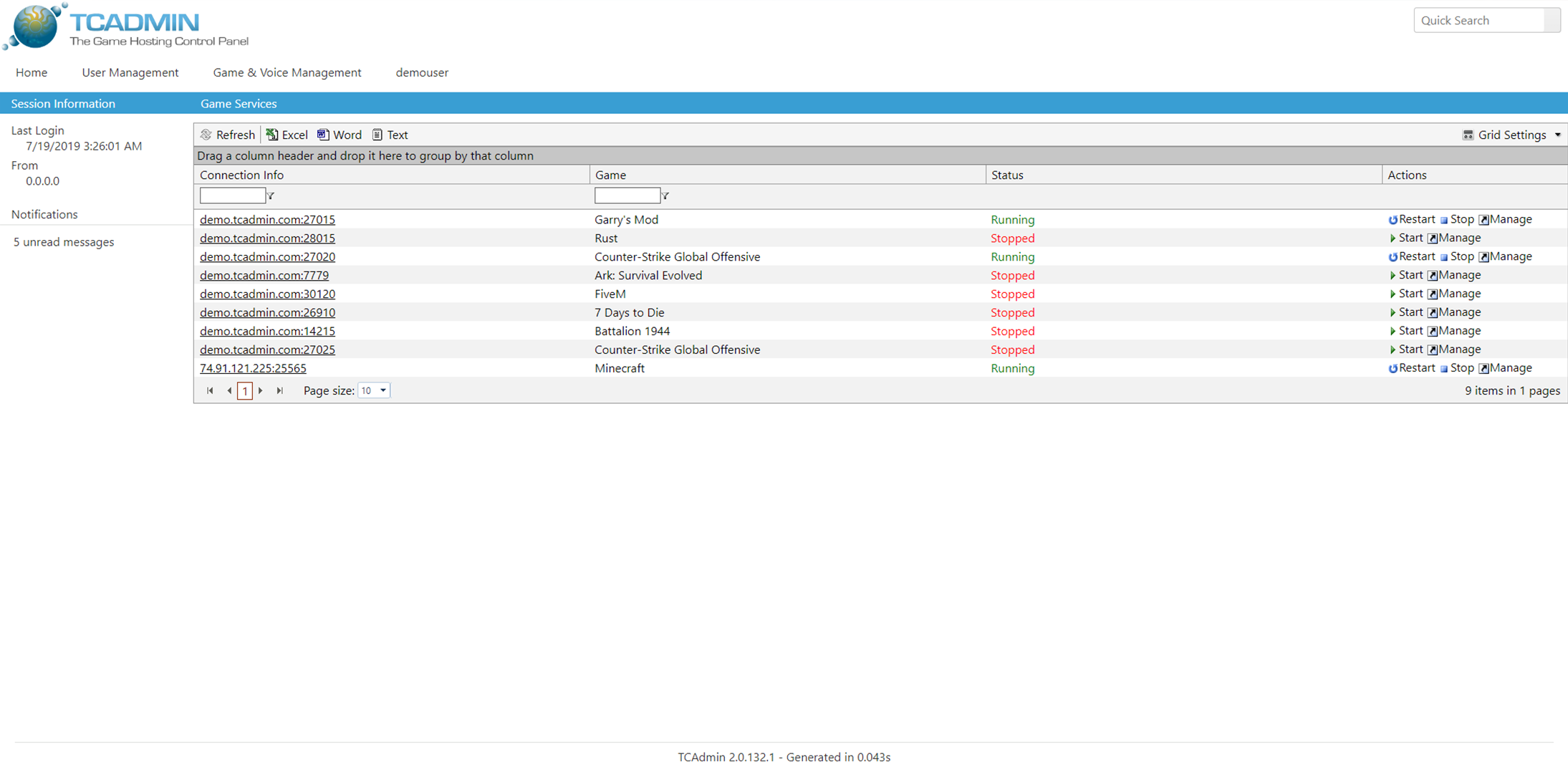Open User Management menu
The image size is (1568, 767).
(x=130, y=72)
